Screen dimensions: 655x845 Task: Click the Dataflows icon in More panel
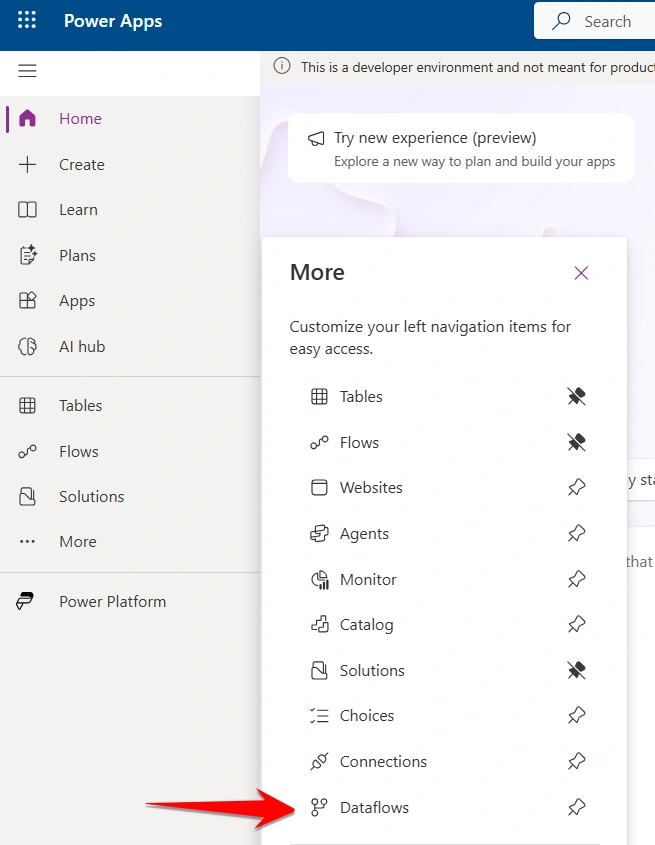click(x=319, y=807)
